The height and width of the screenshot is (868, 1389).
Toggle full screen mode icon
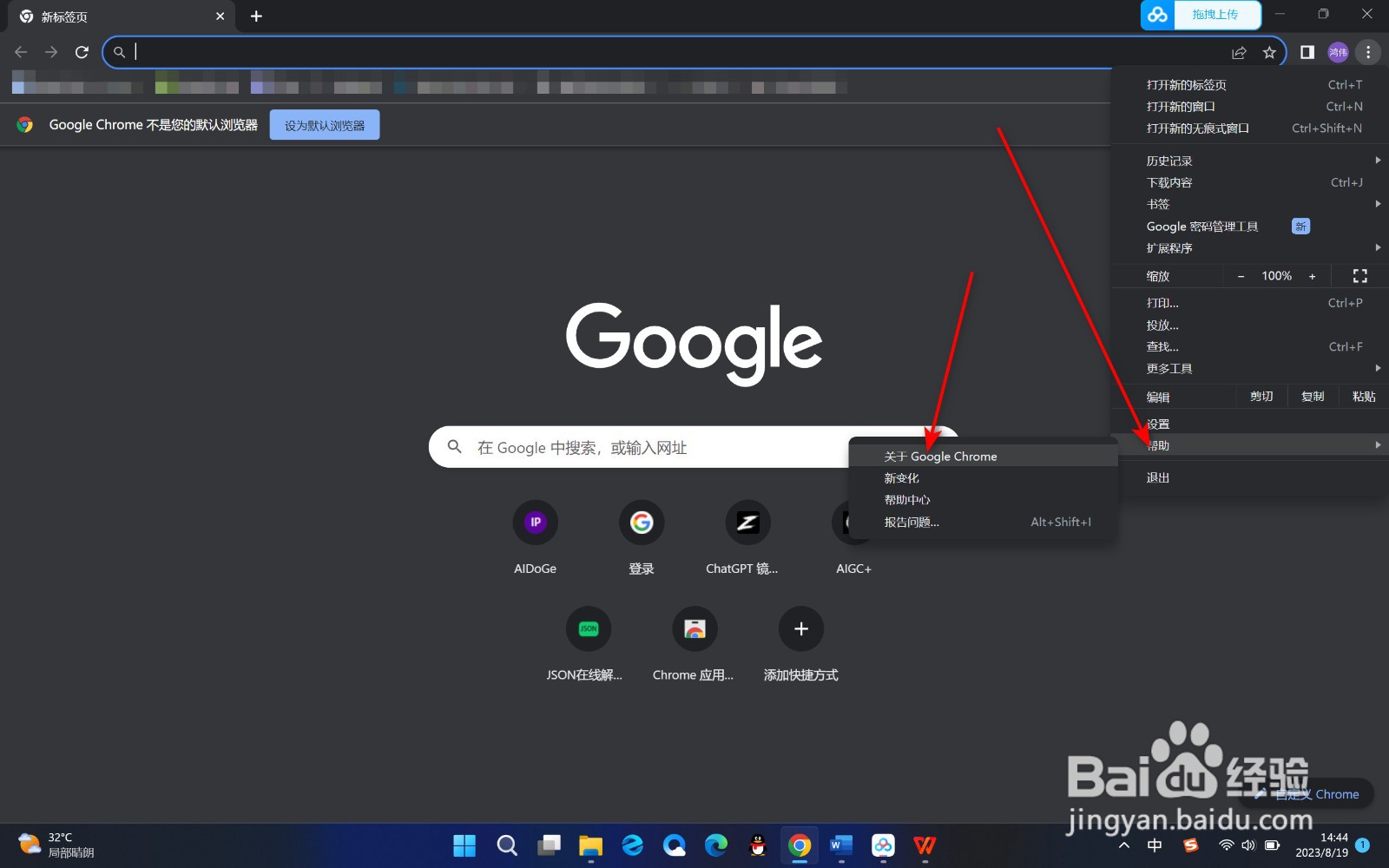click(x=1360, y=276)
